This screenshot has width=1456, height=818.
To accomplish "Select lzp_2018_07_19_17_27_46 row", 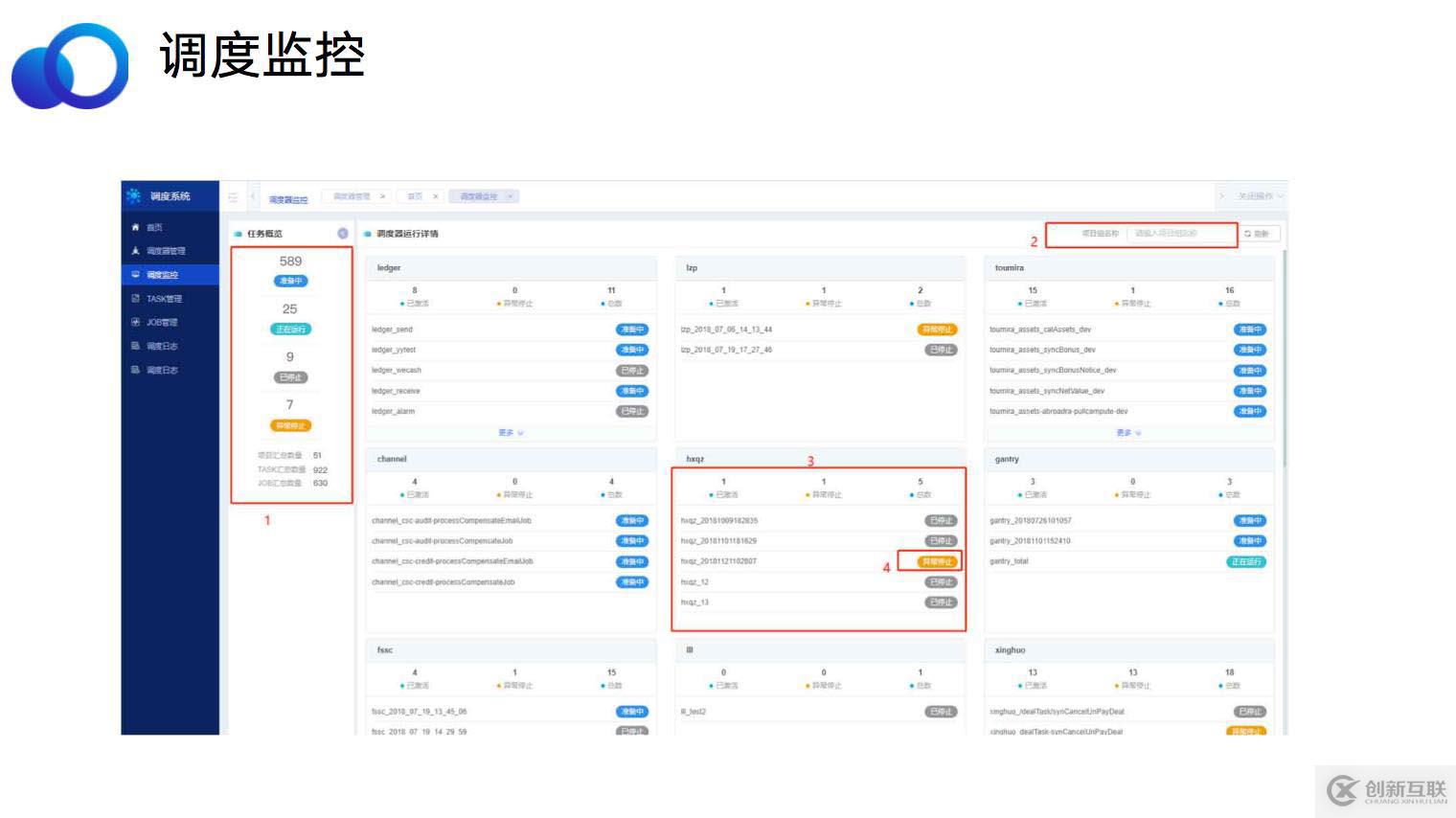I will (x=819, y=350).
